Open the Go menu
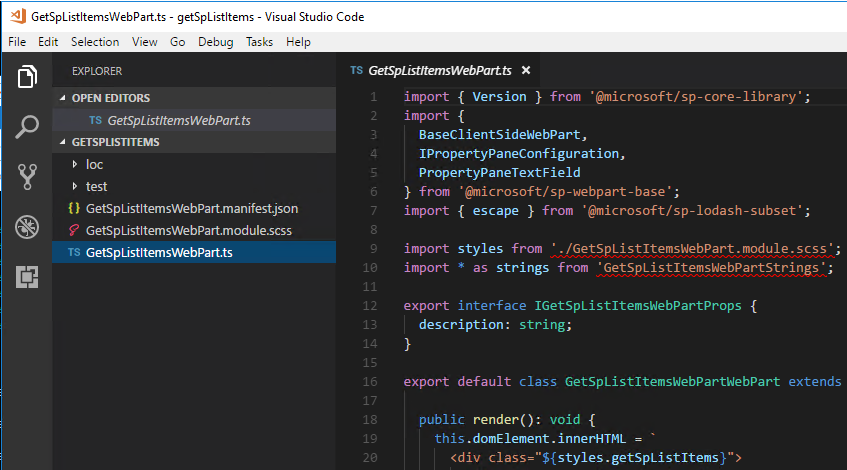 click(x=177, y=42)
